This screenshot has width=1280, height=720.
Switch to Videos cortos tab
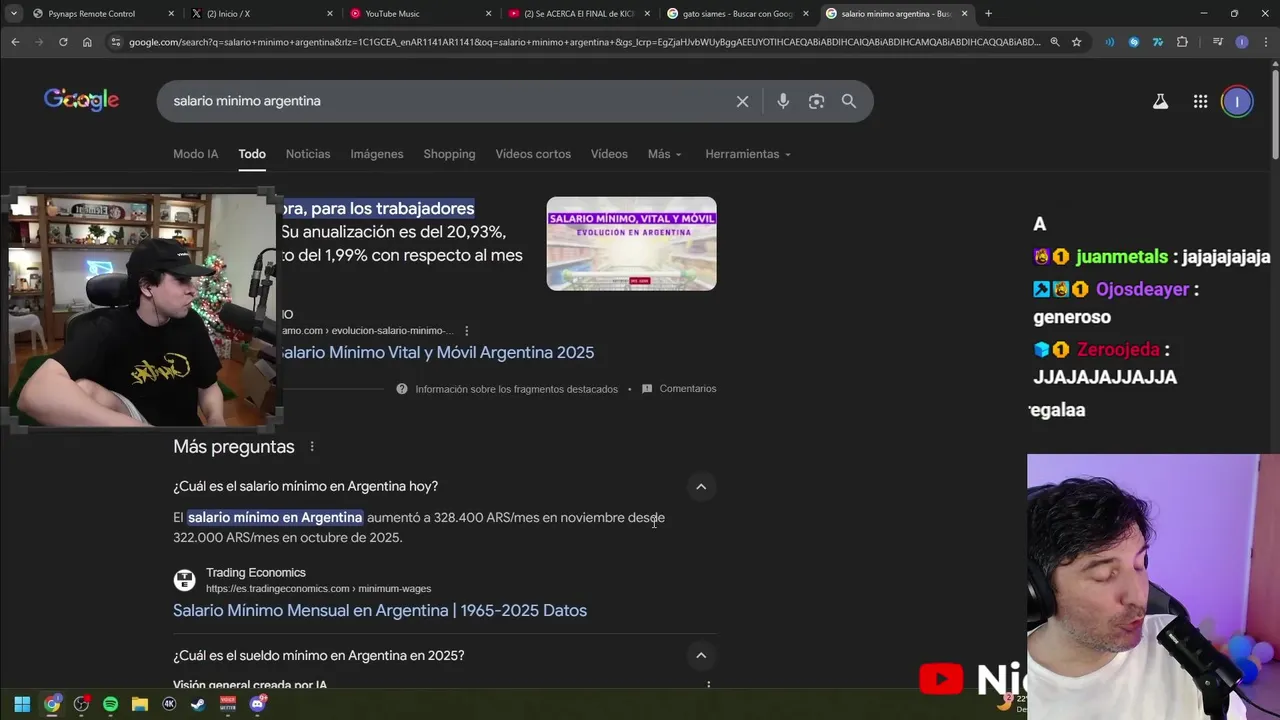(533, 154)
